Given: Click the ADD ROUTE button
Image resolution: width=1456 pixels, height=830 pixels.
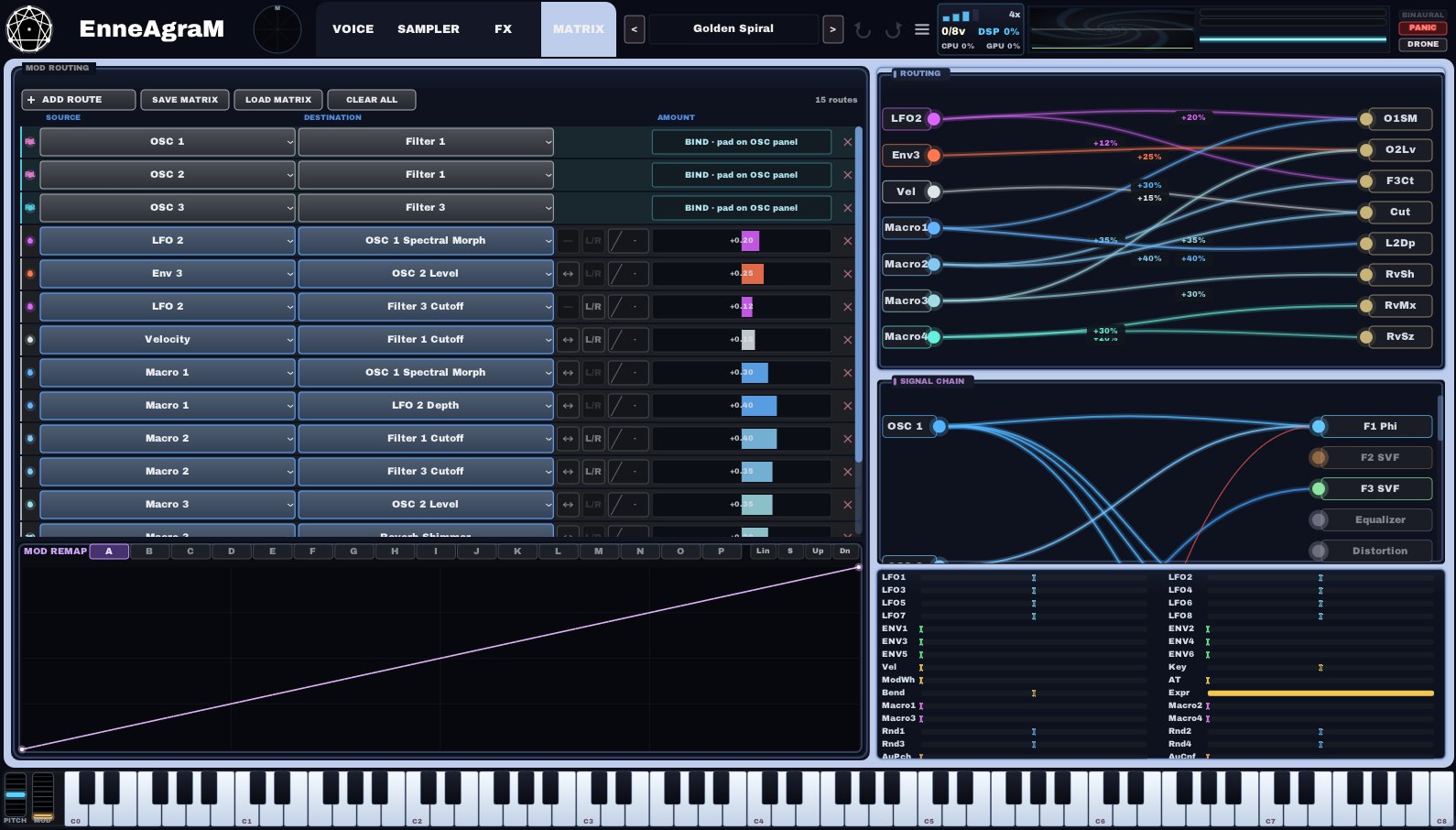Looking at the screenshot, I should point(79,100).
